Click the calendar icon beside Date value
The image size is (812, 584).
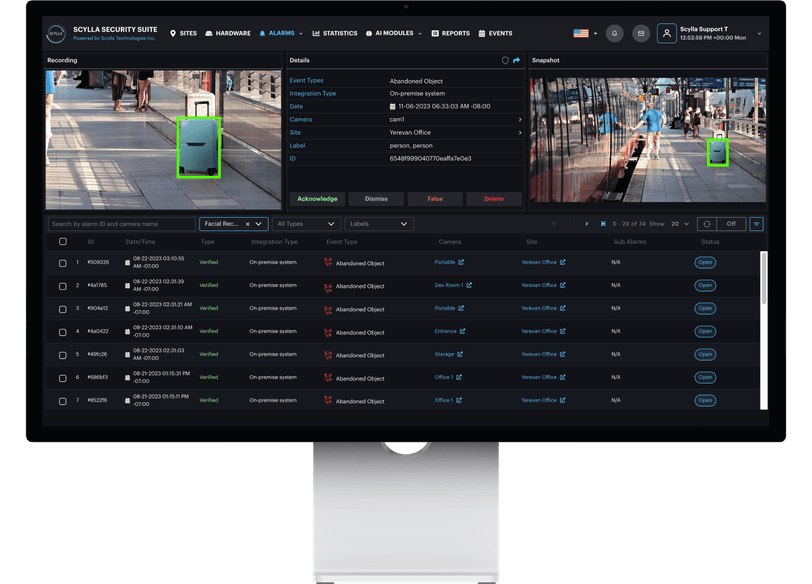click(393, 107)
